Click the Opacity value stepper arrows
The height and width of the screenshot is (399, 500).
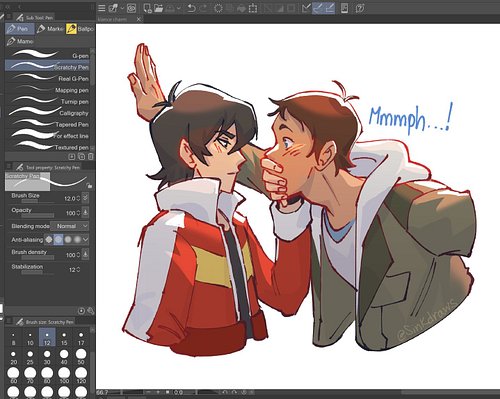pyautogui.click(x=78, y=213)
